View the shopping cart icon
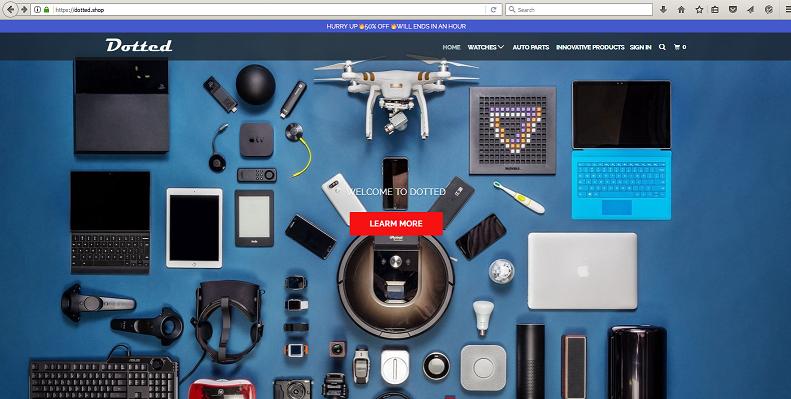Viewport: 791px width, 399px height. 680,47
